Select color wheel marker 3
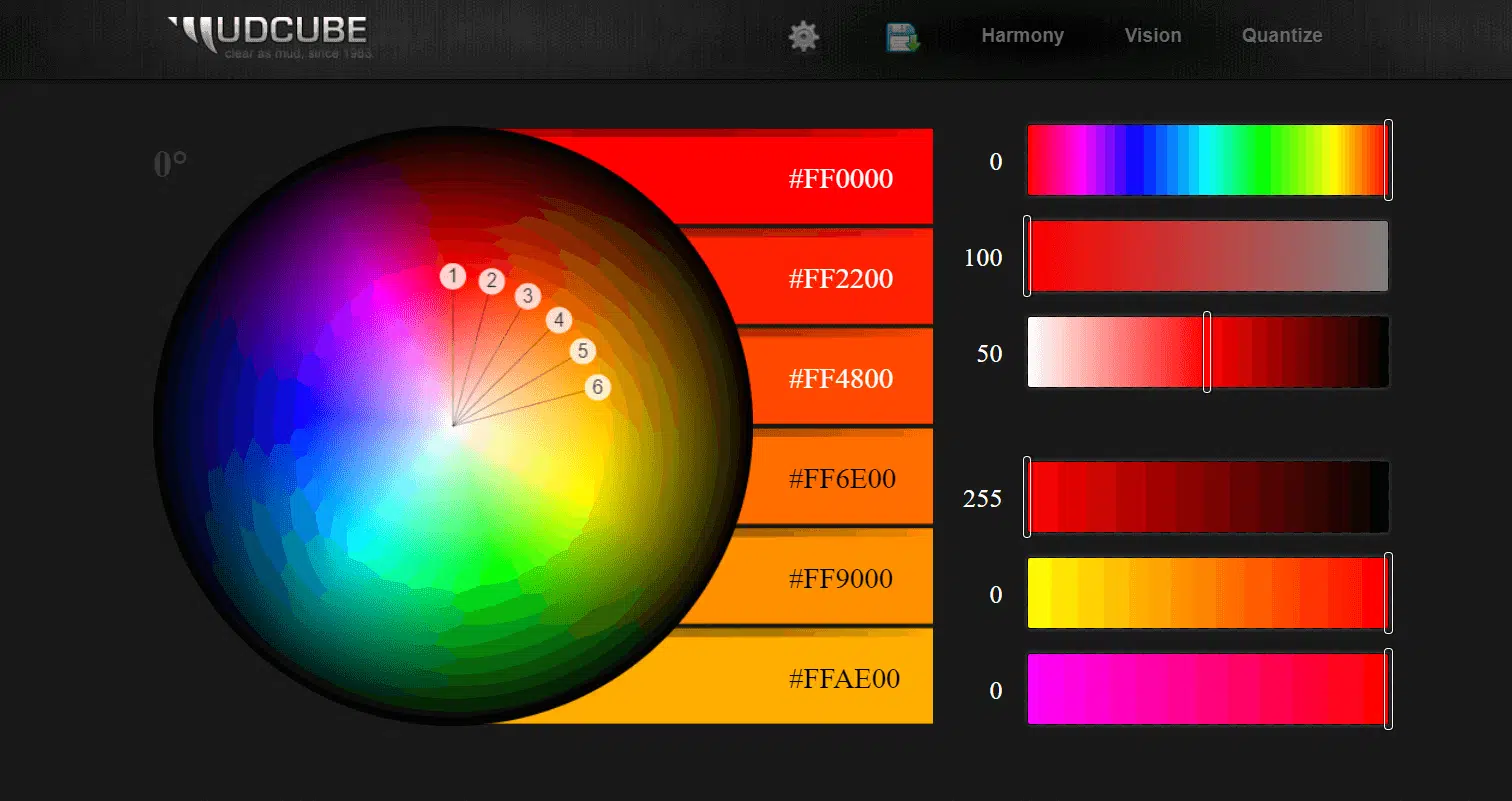 (x=528, y=296)
